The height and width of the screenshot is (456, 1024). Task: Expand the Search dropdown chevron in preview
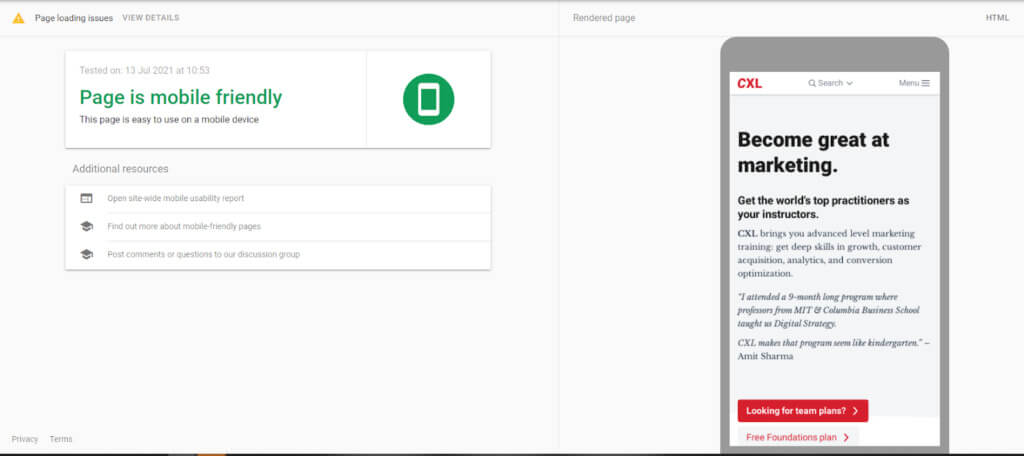pos(849,84)
